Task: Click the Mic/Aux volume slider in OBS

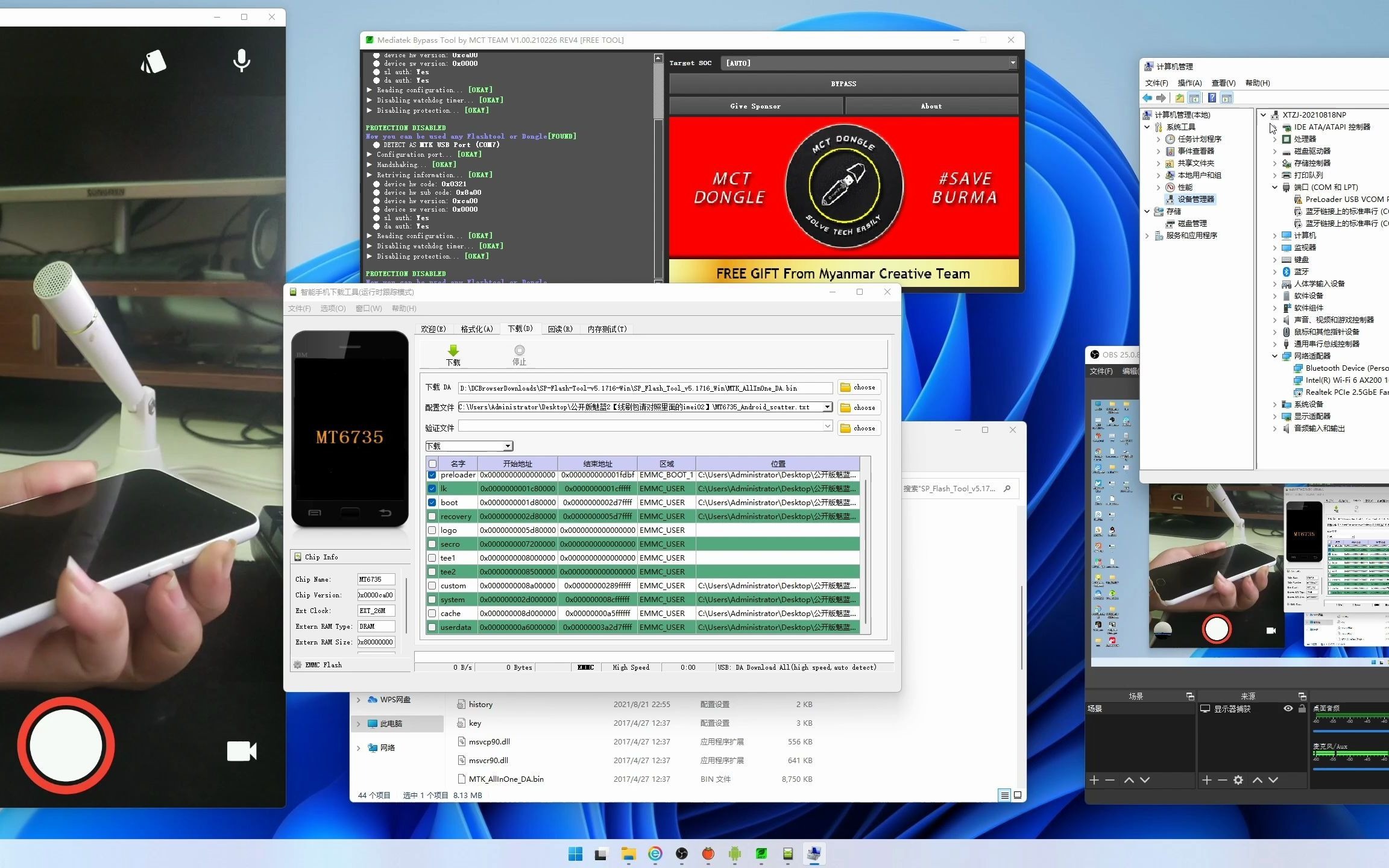Action: point(1350,769)
